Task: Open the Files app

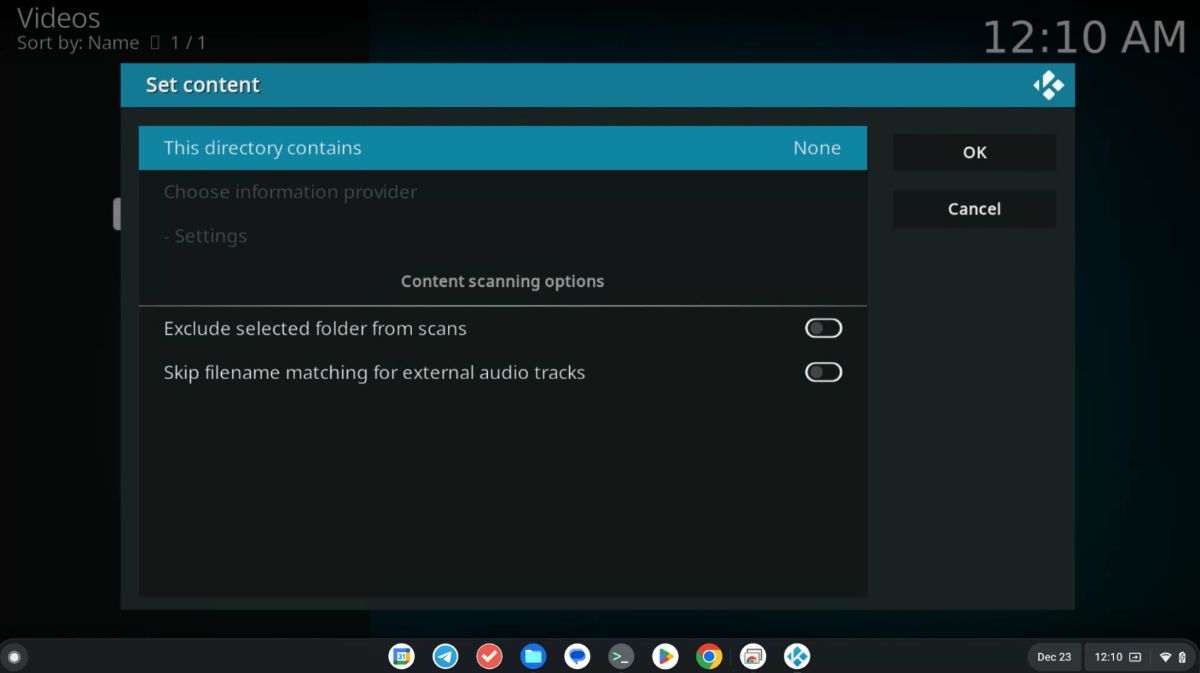Action: [533, 657]
